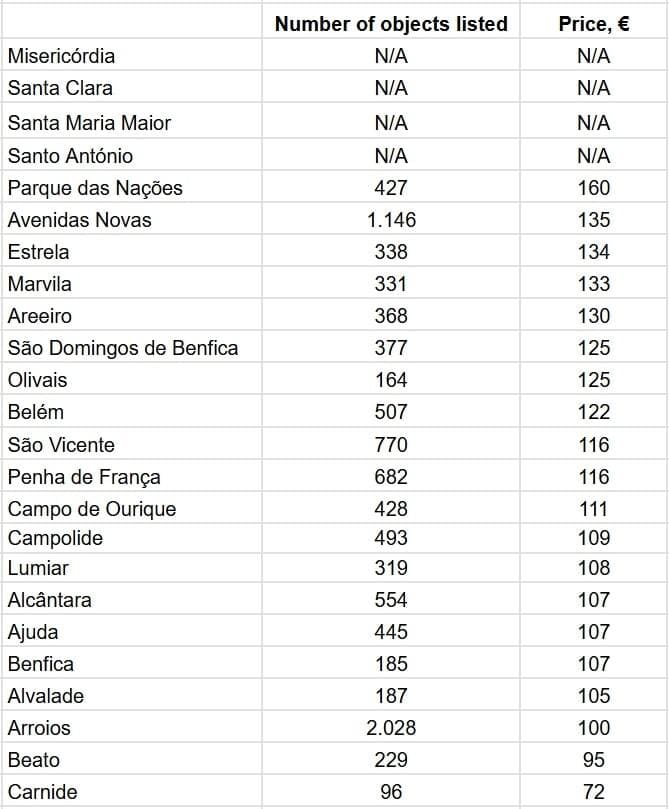Image resolution: width=669 pixels, height=809 pixels.
Task: Select the Avenidas Novas objects count 1.146
Action: pos(391,220)
